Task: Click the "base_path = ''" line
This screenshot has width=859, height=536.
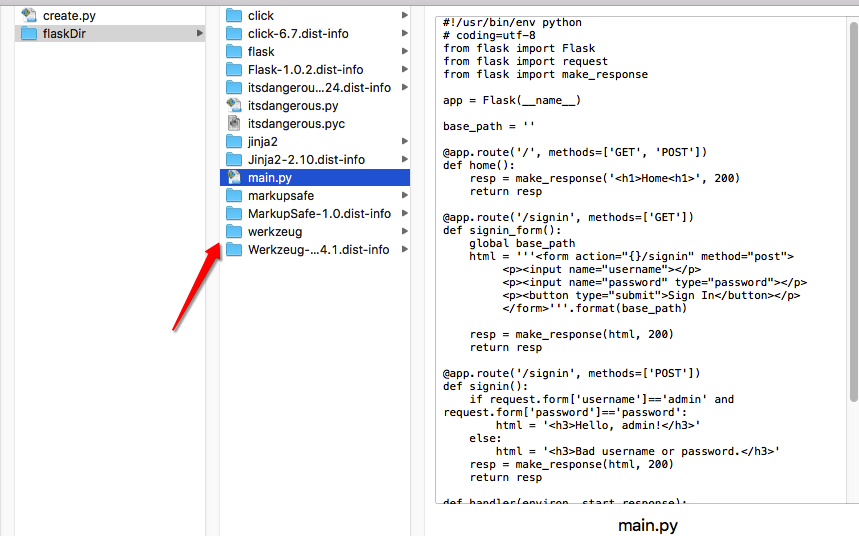Action: (489, 126)
